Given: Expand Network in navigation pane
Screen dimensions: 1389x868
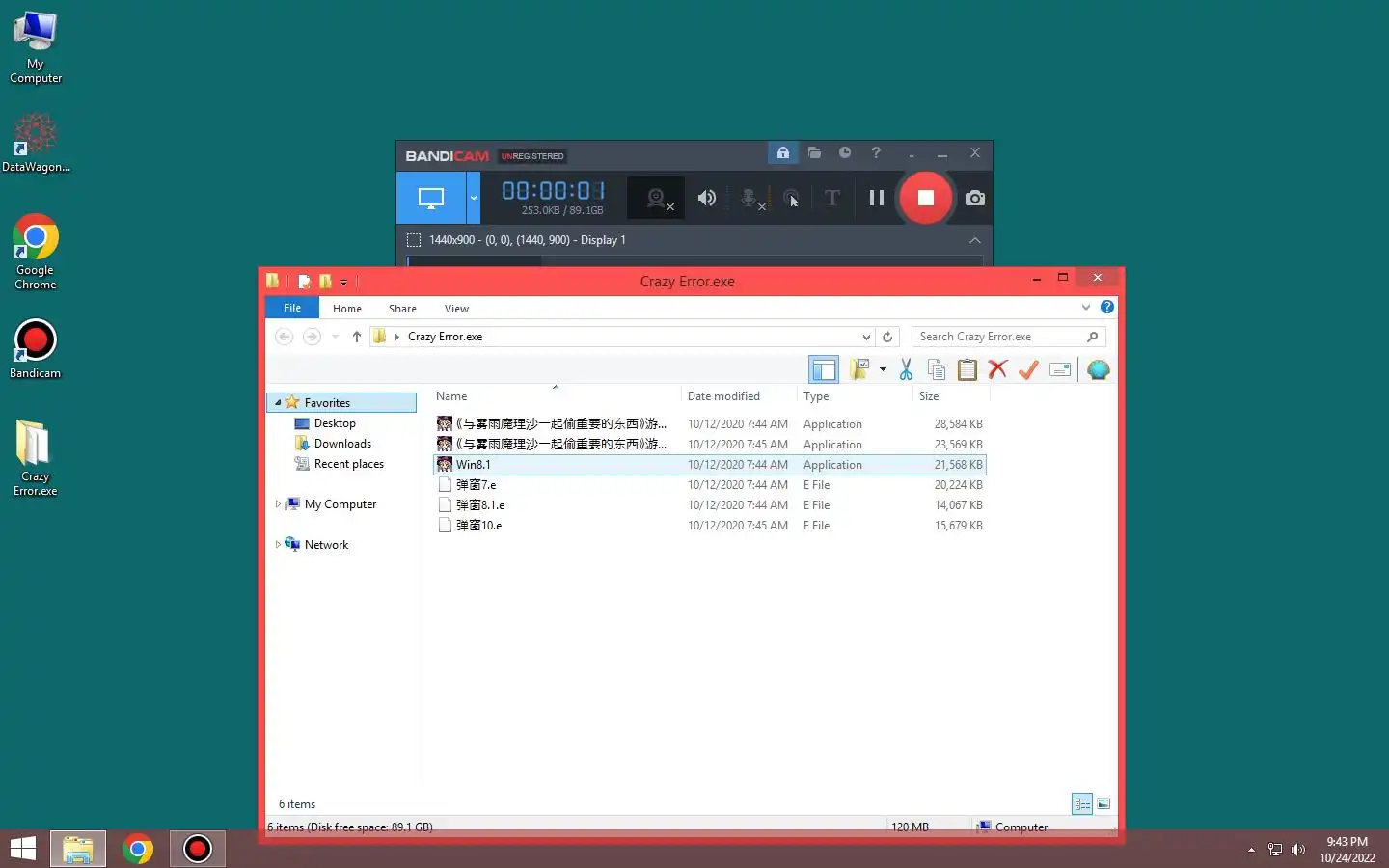Looking at the screenshot, I should click(x=278, y=545).
